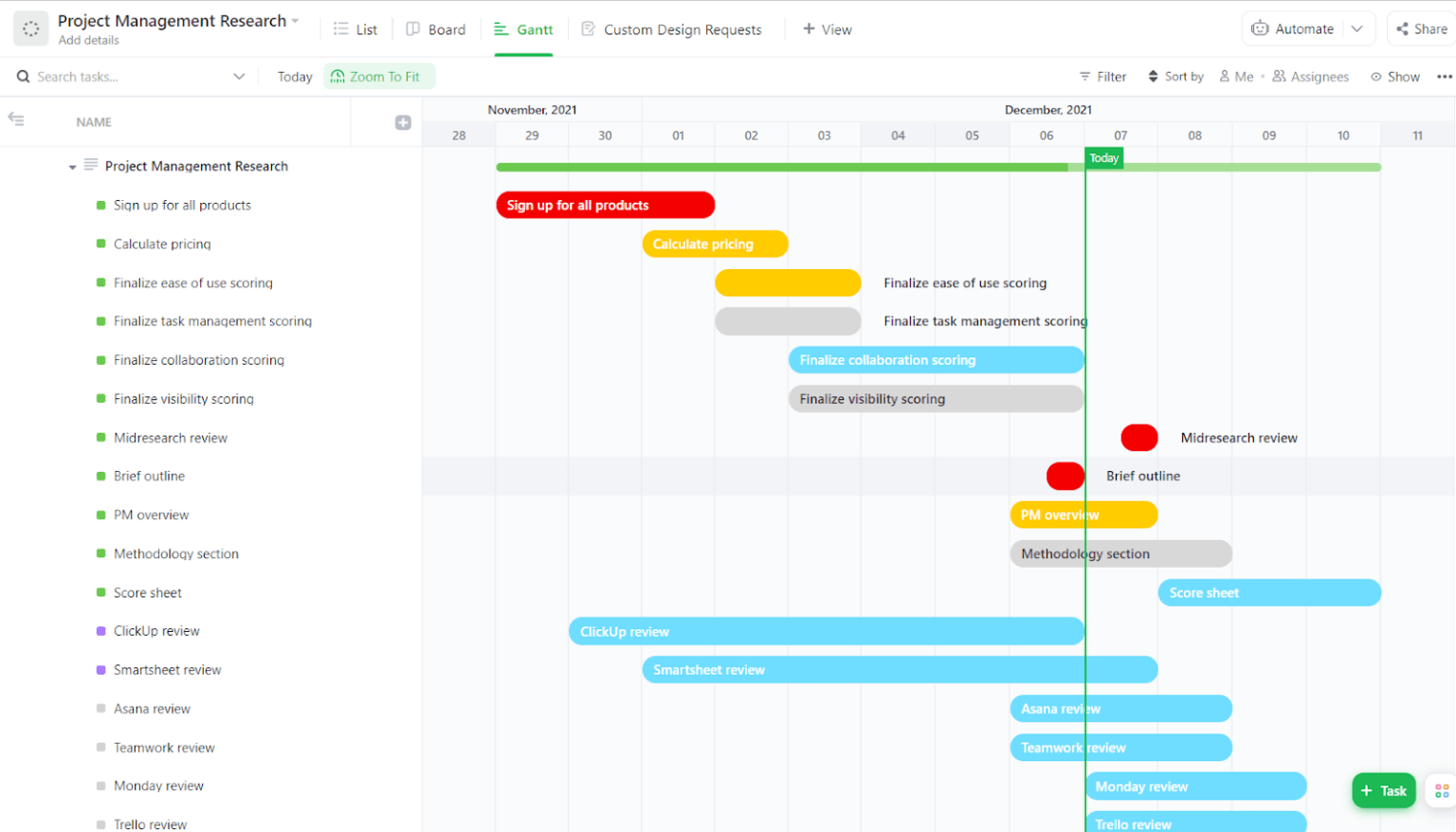Collapse the Project Management Research task group
Image resolution: width=1456 pixels, height=832 pixels.
73,166
